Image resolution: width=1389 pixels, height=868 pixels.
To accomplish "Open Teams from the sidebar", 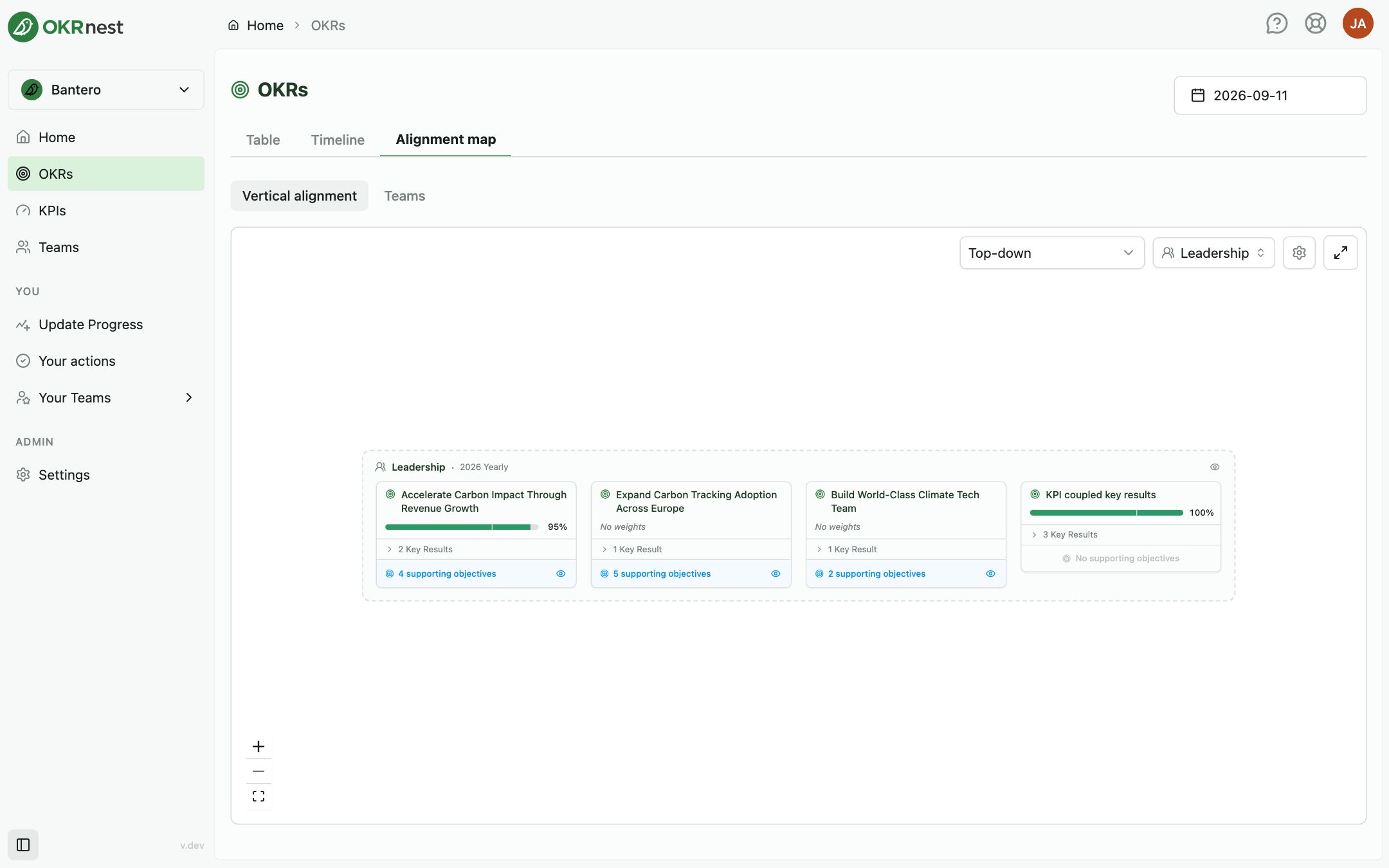I will 106,247.
